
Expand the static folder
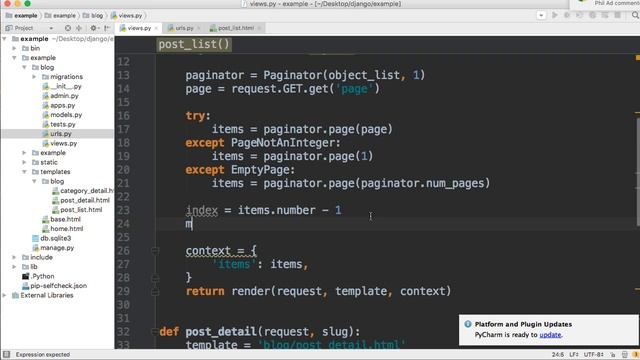[x=24, y=162]
